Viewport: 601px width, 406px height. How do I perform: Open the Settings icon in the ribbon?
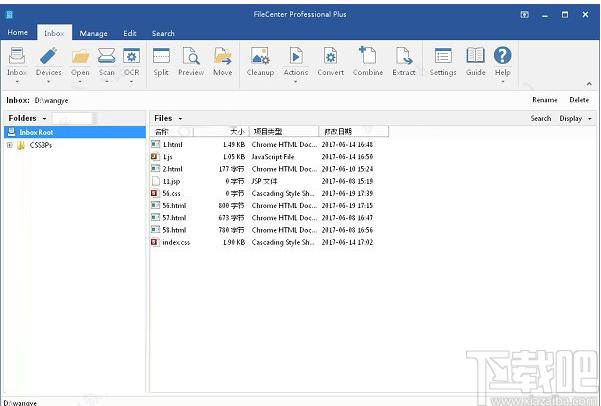[x=443, y=56]
